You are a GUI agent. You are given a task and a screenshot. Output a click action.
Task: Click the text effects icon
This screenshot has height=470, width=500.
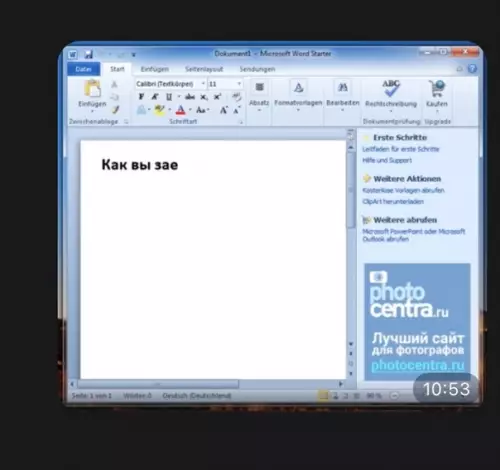(x=141, y=110)
